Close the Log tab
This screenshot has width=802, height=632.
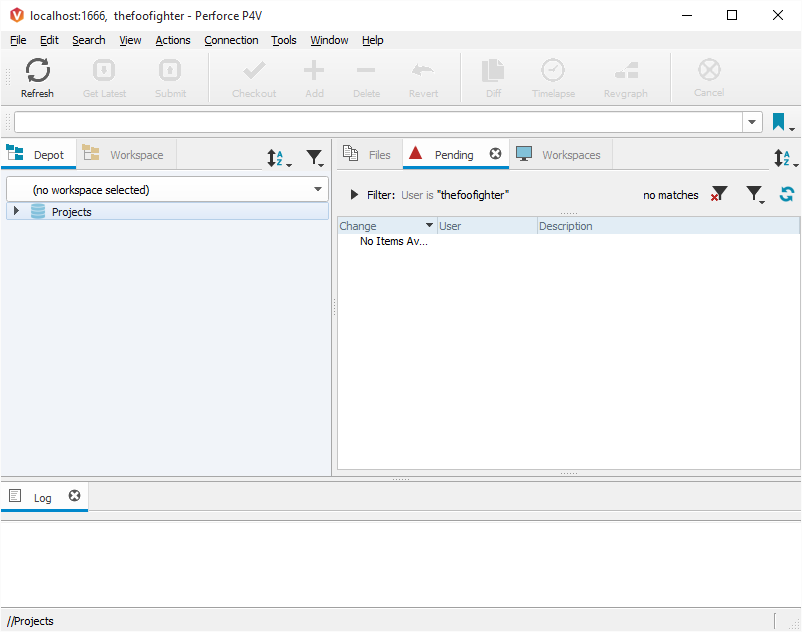click(x=75, y=496)
